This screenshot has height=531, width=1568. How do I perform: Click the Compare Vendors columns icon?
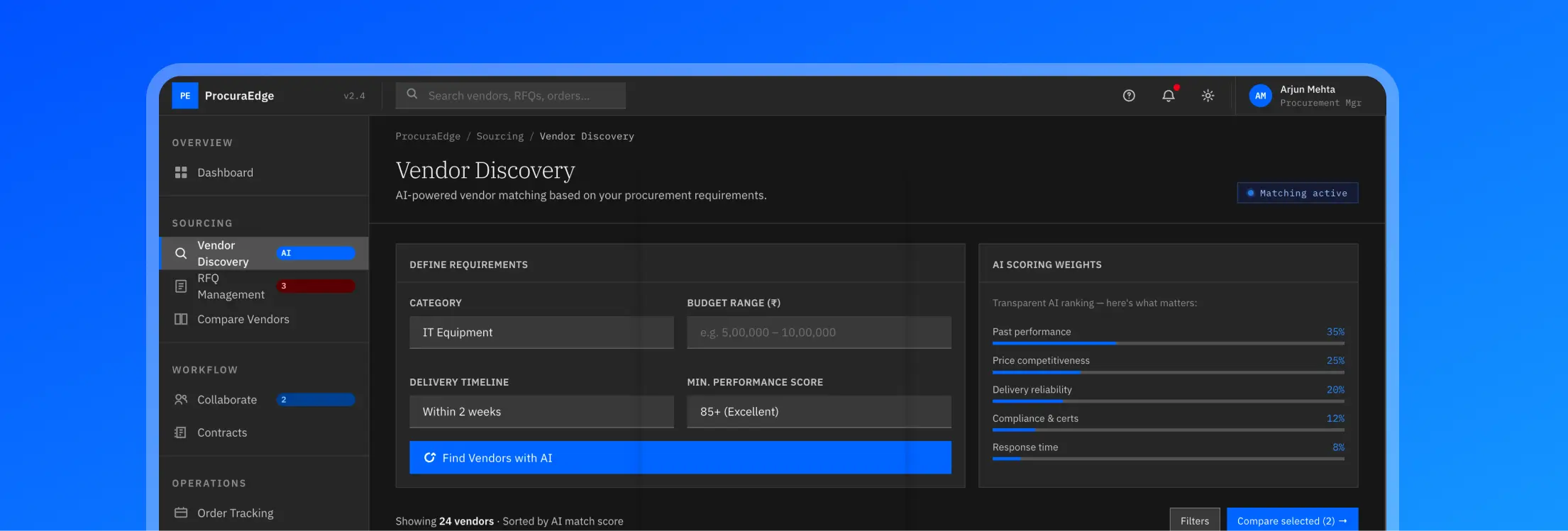pyautogui.click(x=181, y=319)
